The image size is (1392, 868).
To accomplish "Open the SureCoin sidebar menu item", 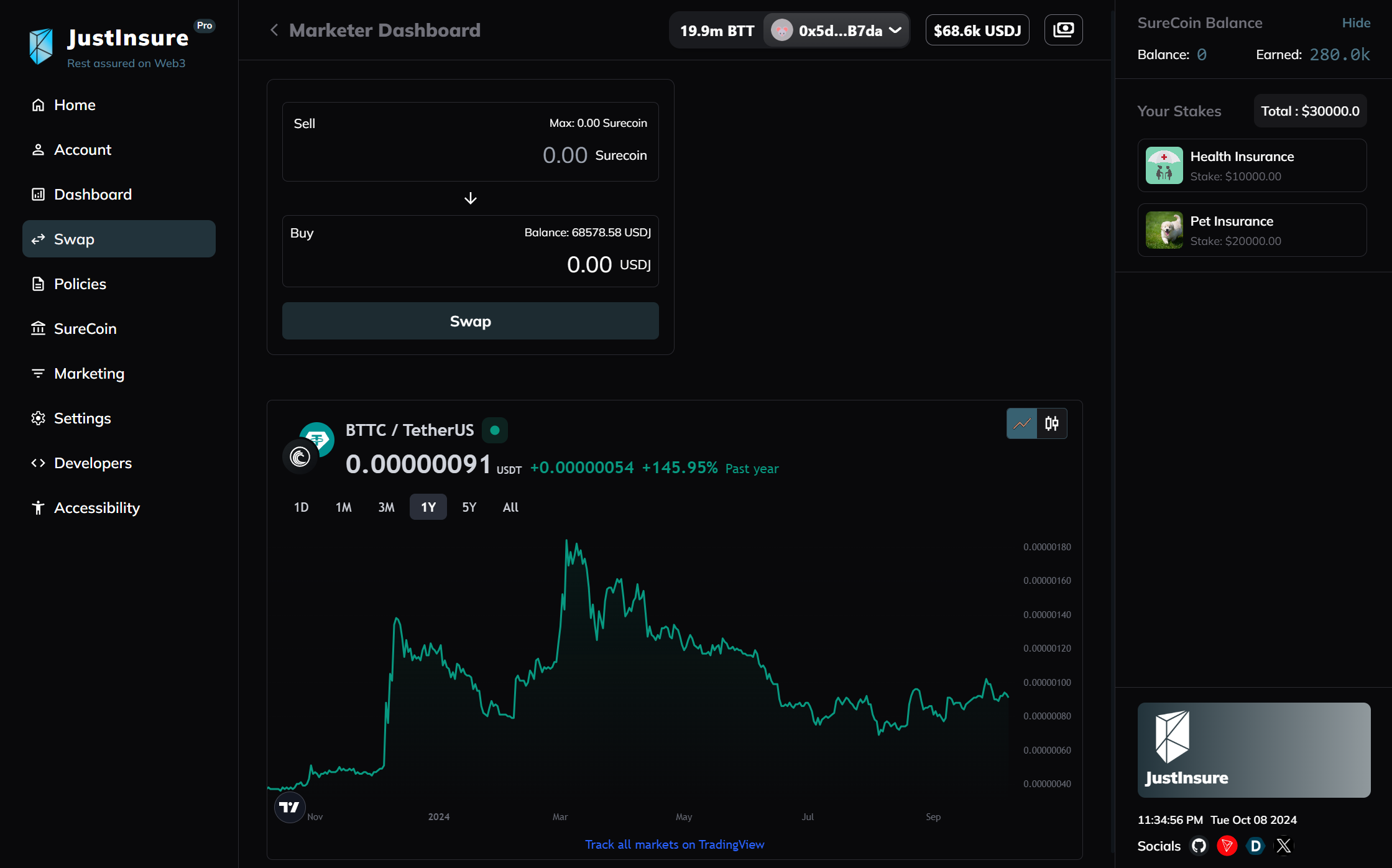I will click(x=85, y=329).
